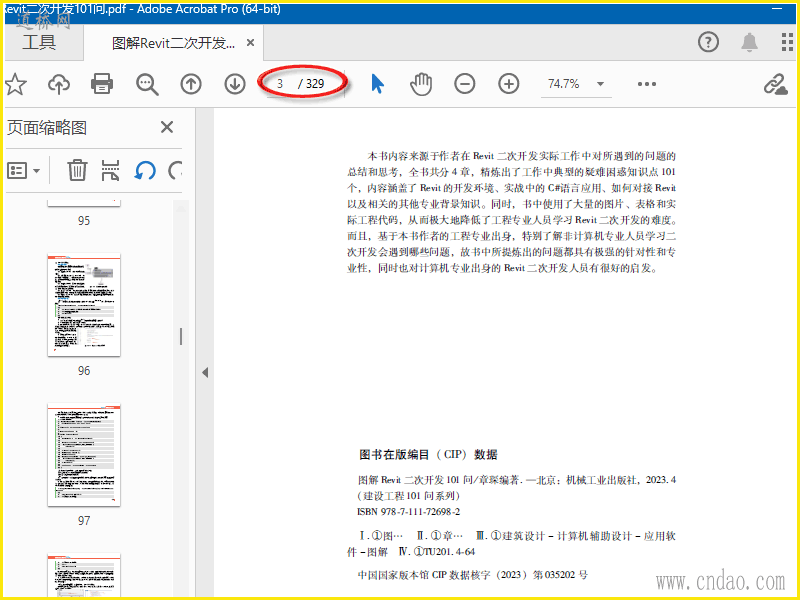The height and width of the screenshot is (600, 800).
Task: Rotate pages counterclockwise
Action: [x=145, y=170]
